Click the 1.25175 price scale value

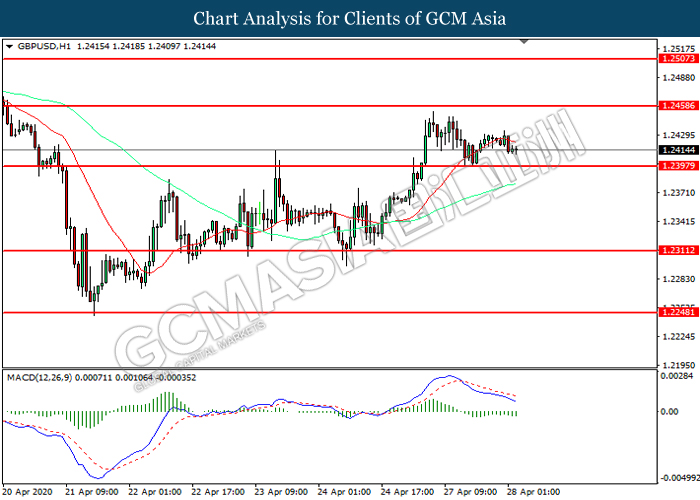click(679, 49)
